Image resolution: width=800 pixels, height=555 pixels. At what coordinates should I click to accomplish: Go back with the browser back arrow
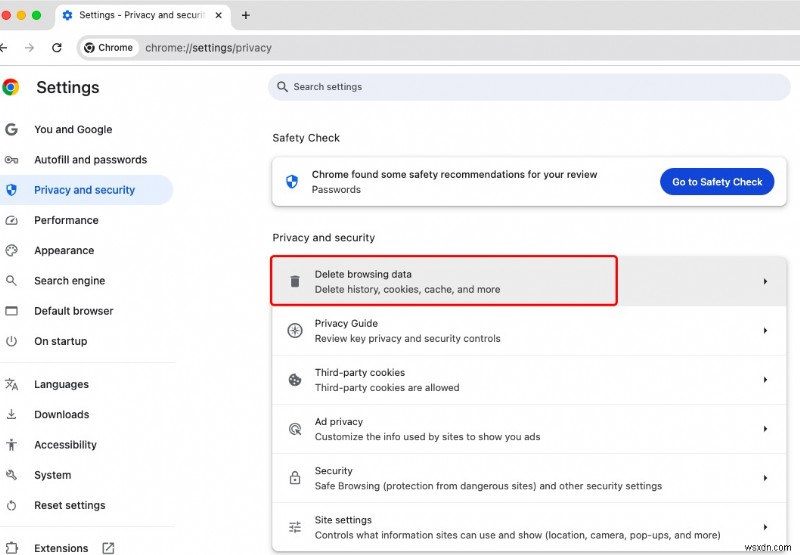click(x=3, y=47)
